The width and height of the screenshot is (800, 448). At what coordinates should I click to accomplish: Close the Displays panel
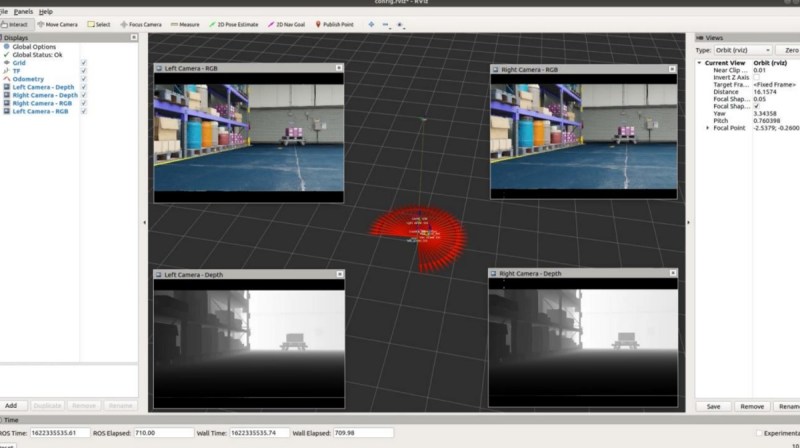(134, 37)
